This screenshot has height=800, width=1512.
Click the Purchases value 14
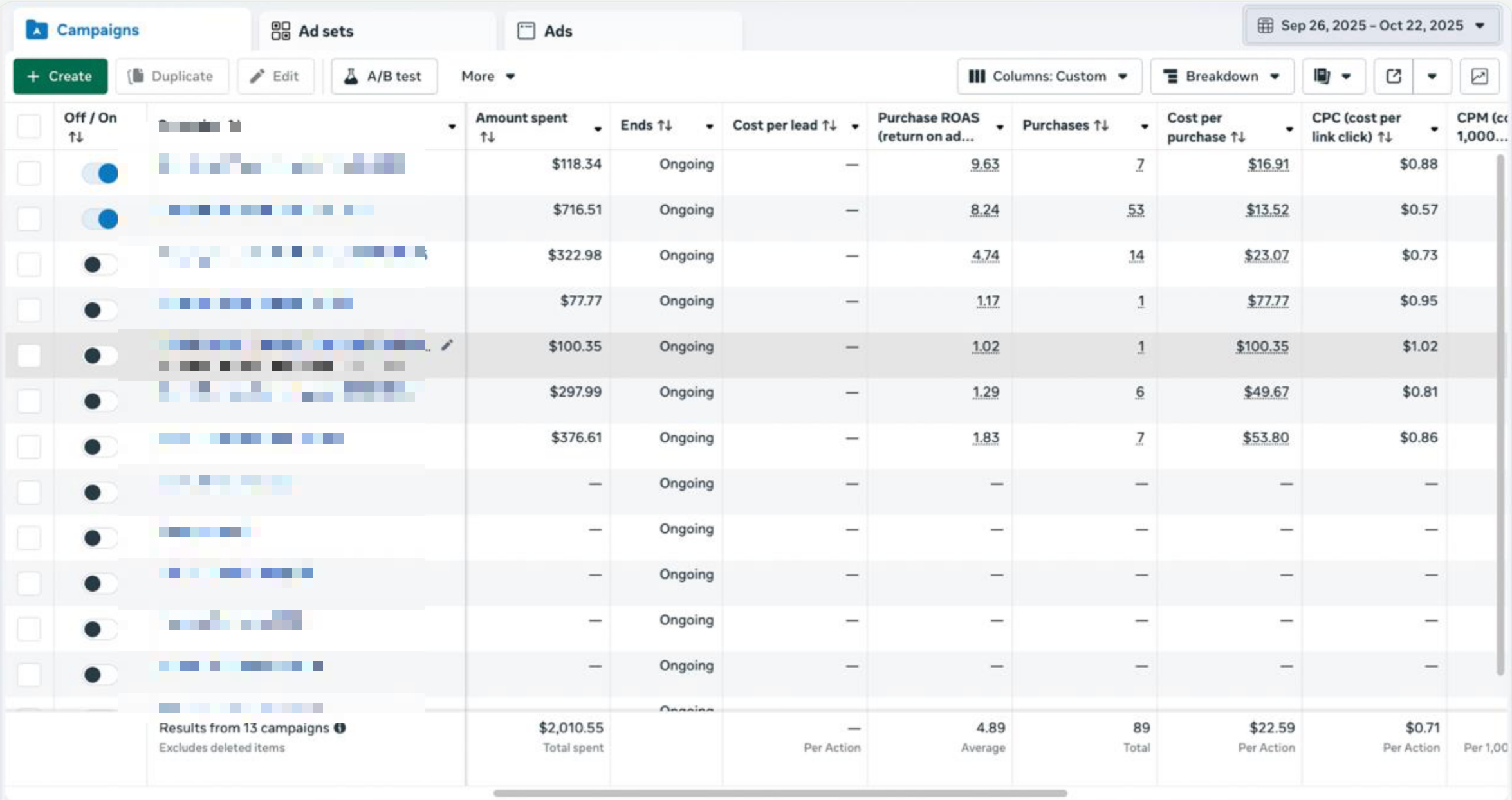pyautogui.click(x=1136, y=255)
